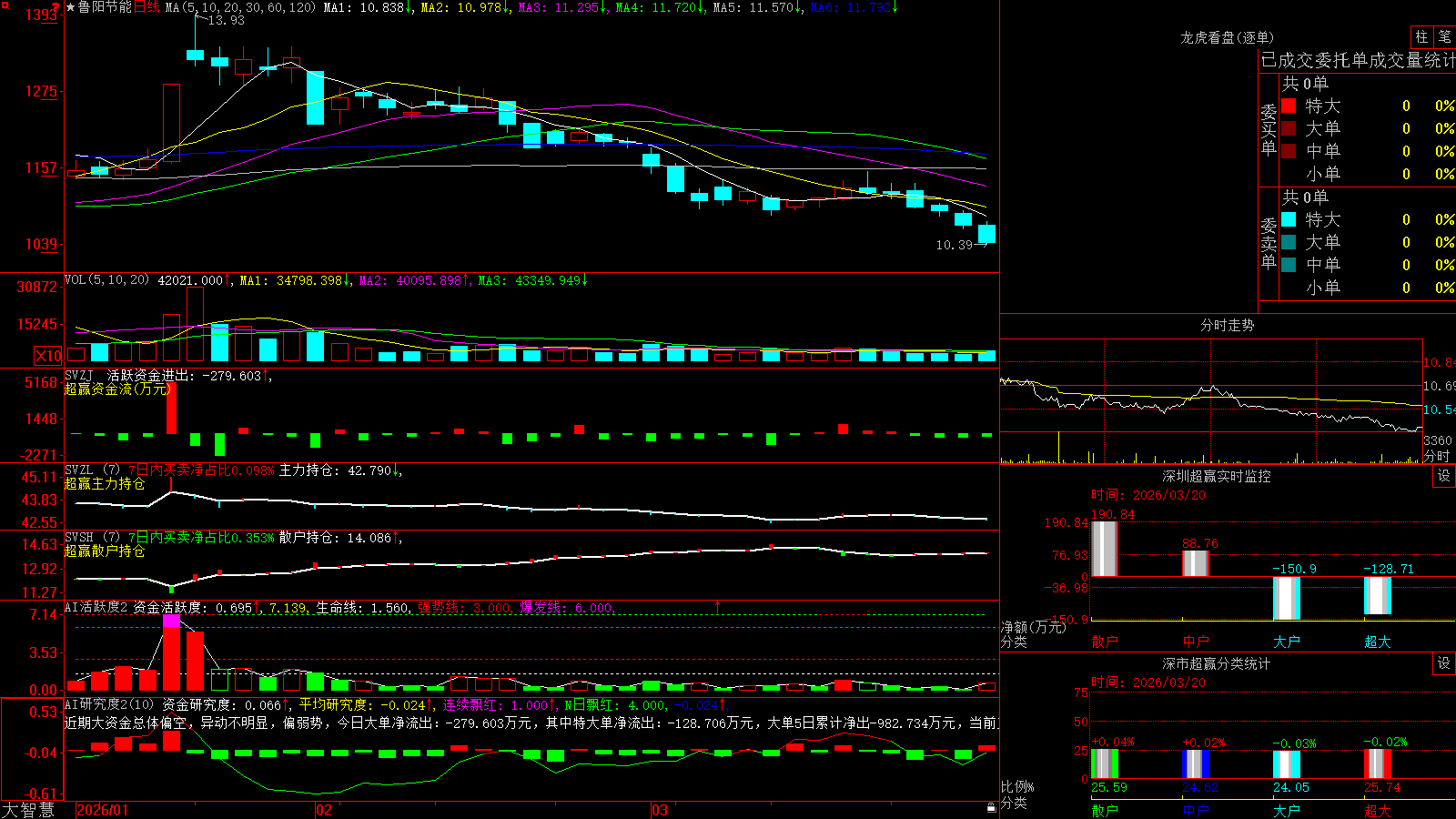1456x819 pixels.
Task: Click the MA5: 11.570 value
Action: coord(757,7)
